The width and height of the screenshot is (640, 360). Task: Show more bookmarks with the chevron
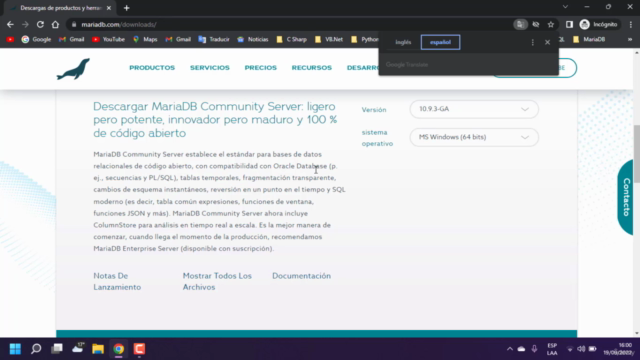pos(630,39)
